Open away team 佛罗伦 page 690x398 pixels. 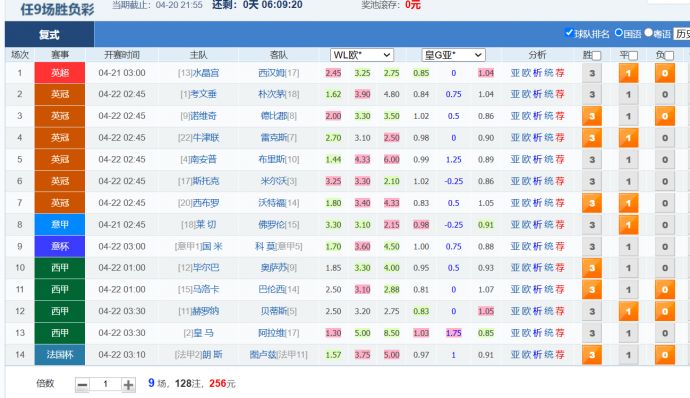click(271, 225)
